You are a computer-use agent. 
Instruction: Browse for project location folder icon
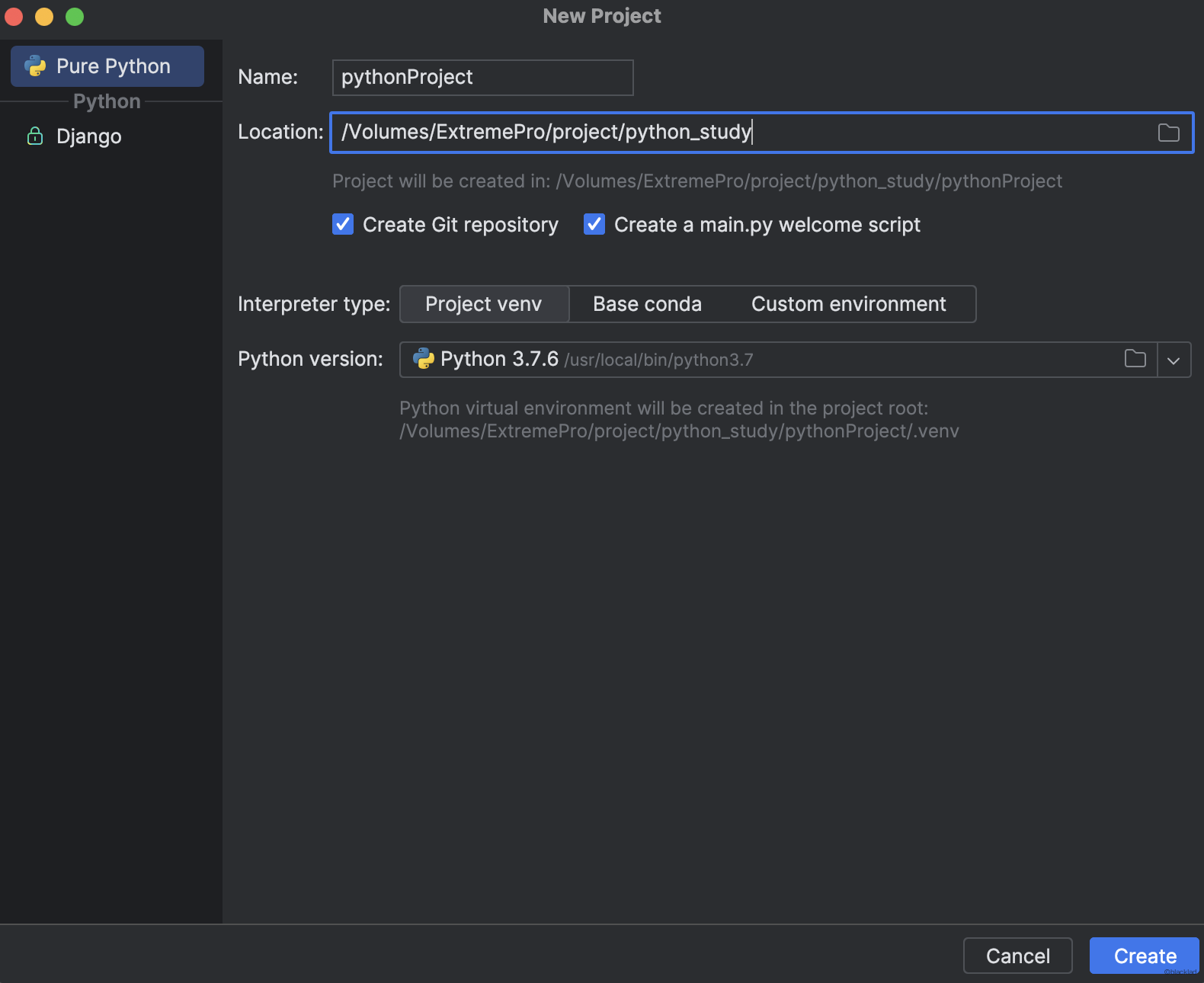(x=1168, y=133)
